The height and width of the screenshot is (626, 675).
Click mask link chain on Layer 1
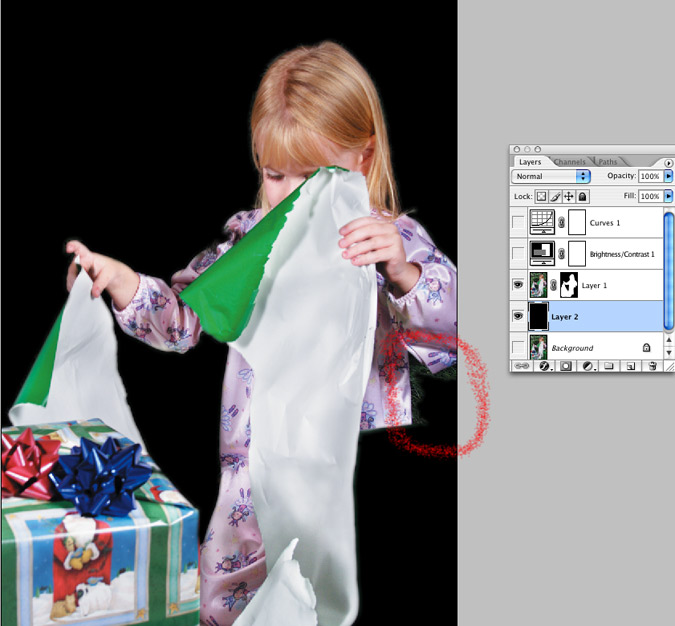pos(554,285)
